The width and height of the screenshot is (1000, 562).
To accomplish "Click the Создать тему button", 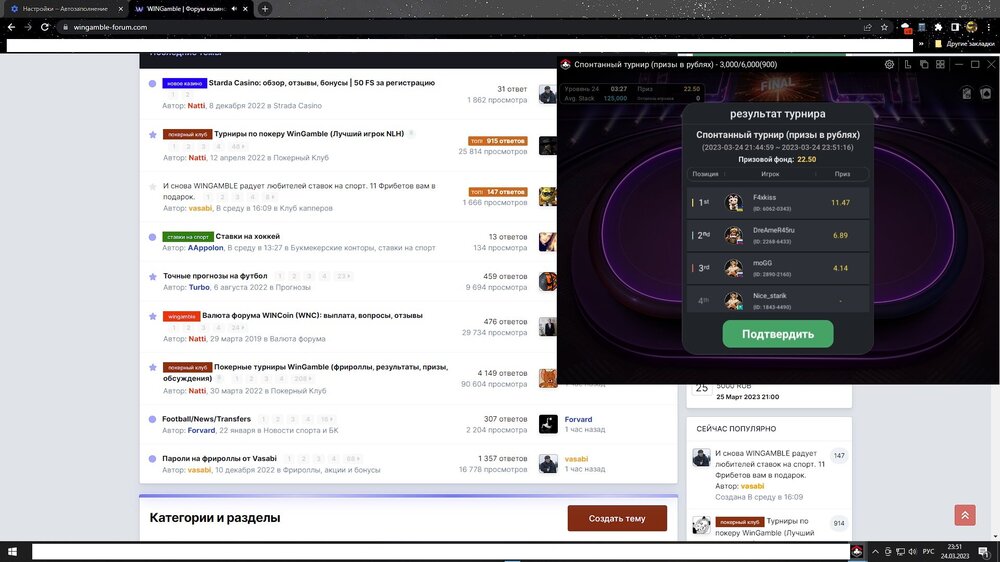I will (x=617, y=518).
